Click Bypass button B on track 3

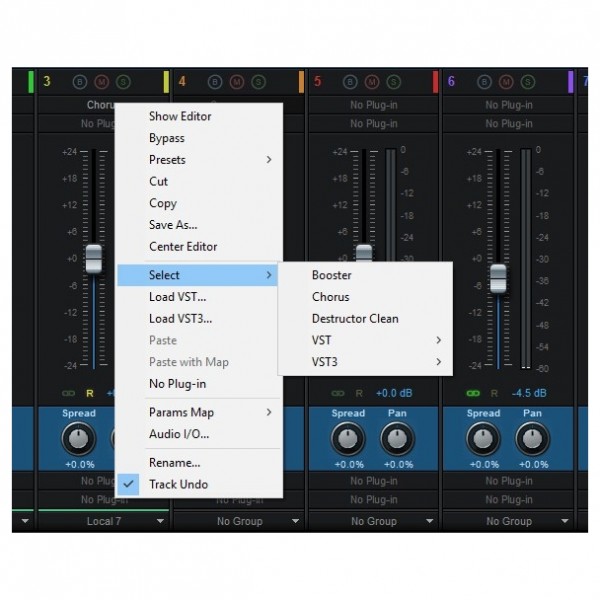point(80,82)
